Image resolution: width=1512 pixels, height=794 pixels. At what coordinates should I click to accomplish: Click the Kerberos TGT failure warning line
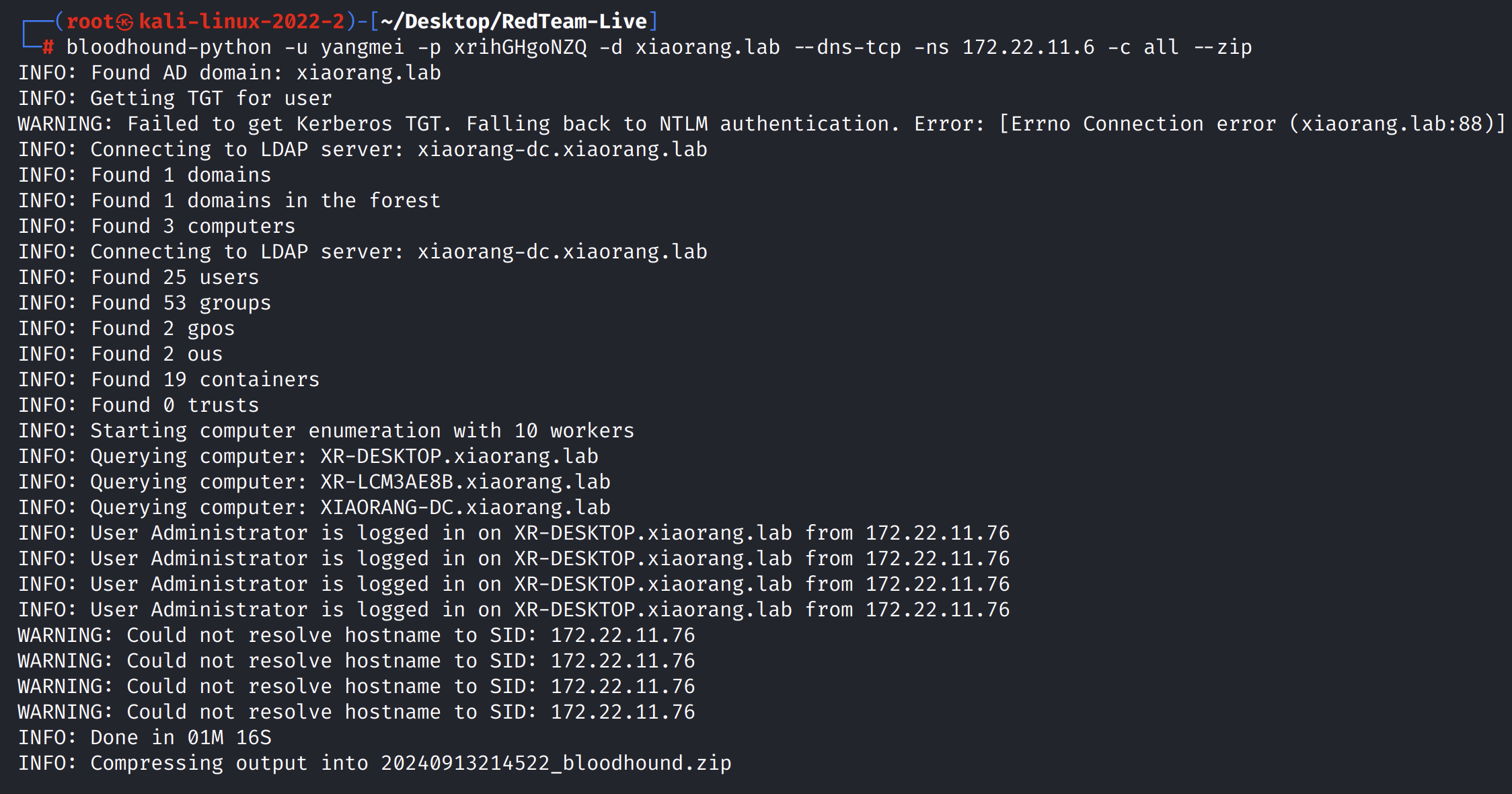pyautogui.click(x=760, y=124)
